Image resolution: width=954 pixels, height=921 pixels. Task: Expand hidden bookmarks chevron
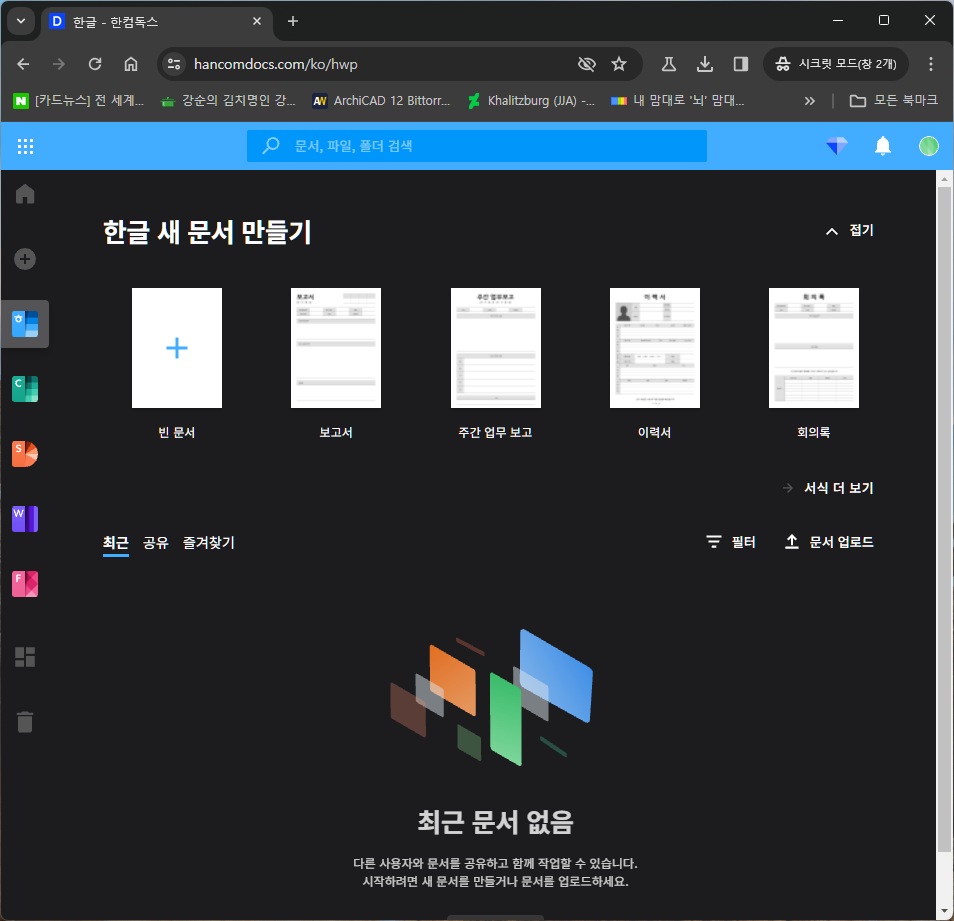pyautogui.click(x=809, y=101)
